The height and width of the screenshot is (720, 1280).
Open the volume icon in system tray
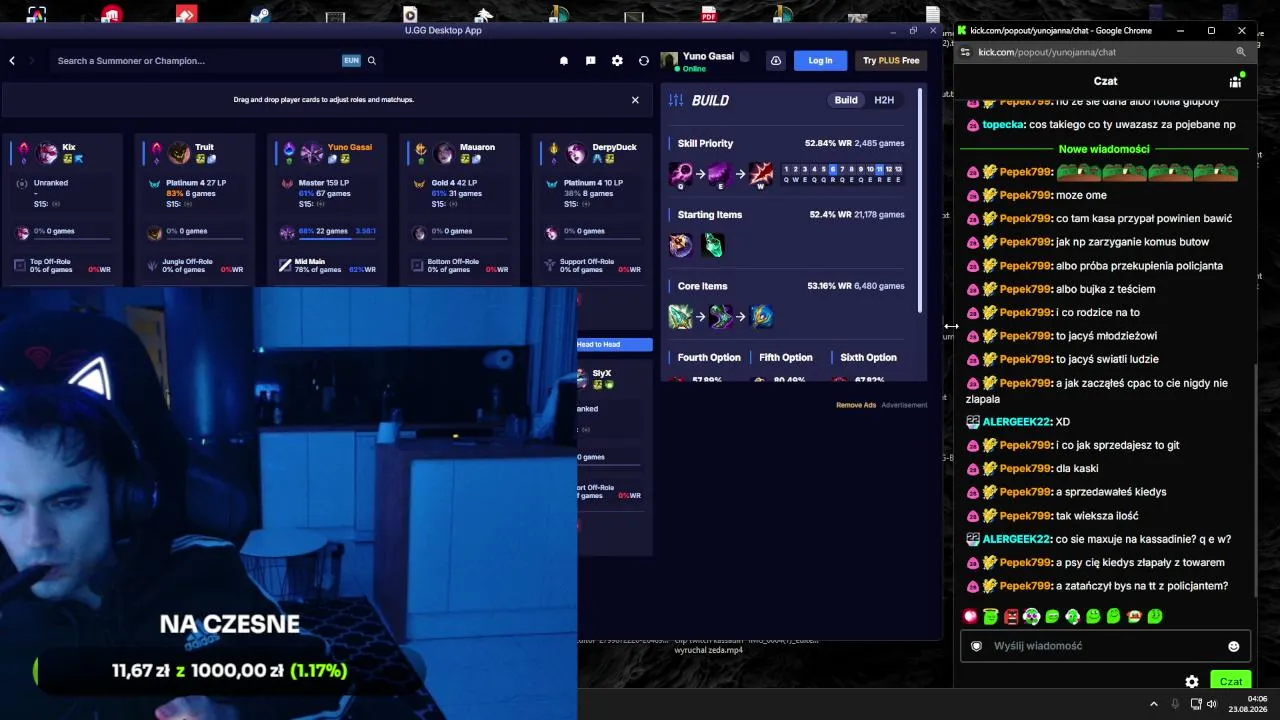point(1212,704)
